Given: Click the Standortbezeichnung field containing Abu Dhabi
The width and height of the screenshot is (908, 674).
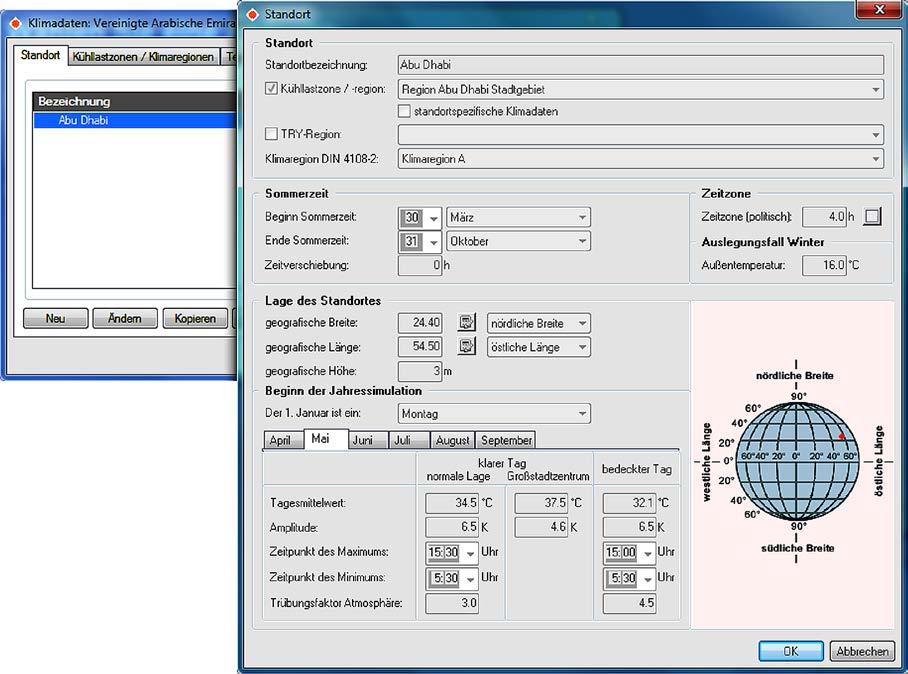Looking at the screenshot, I should pos(640,65).
